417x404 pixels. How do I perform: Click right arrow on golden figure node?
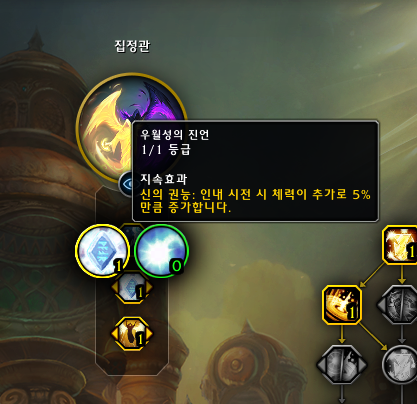coord(149,333)
